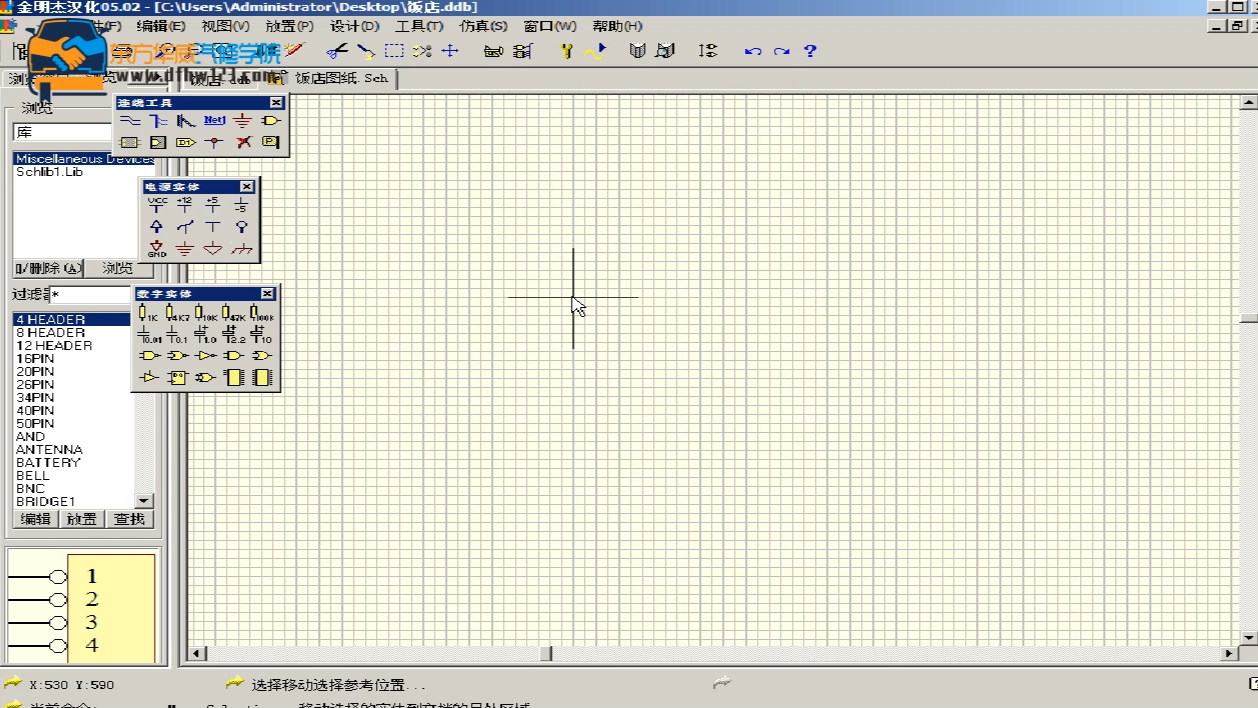Open the 库 browse combo box
The height and width of the screenshot is (708, 1258).
coord(62,132)
